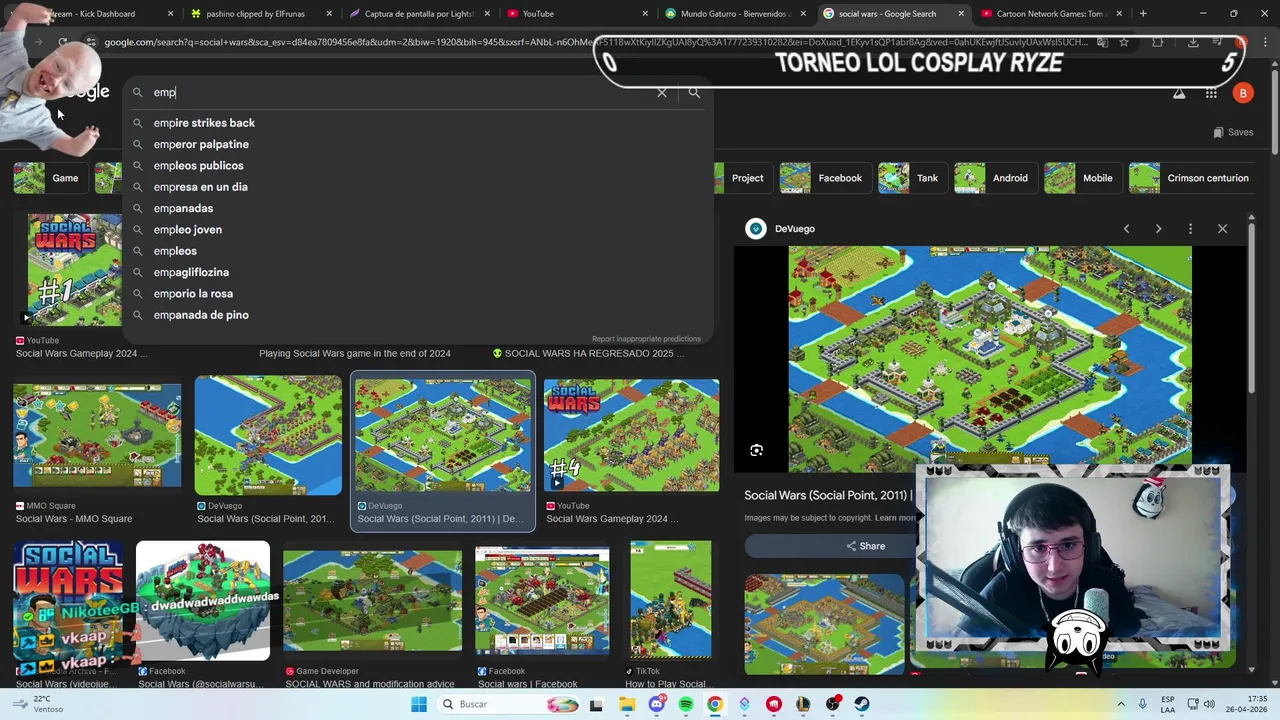Open large Social Wars preview image
1280x720 pixels.
pyautogui.click(x=990, y=360)
